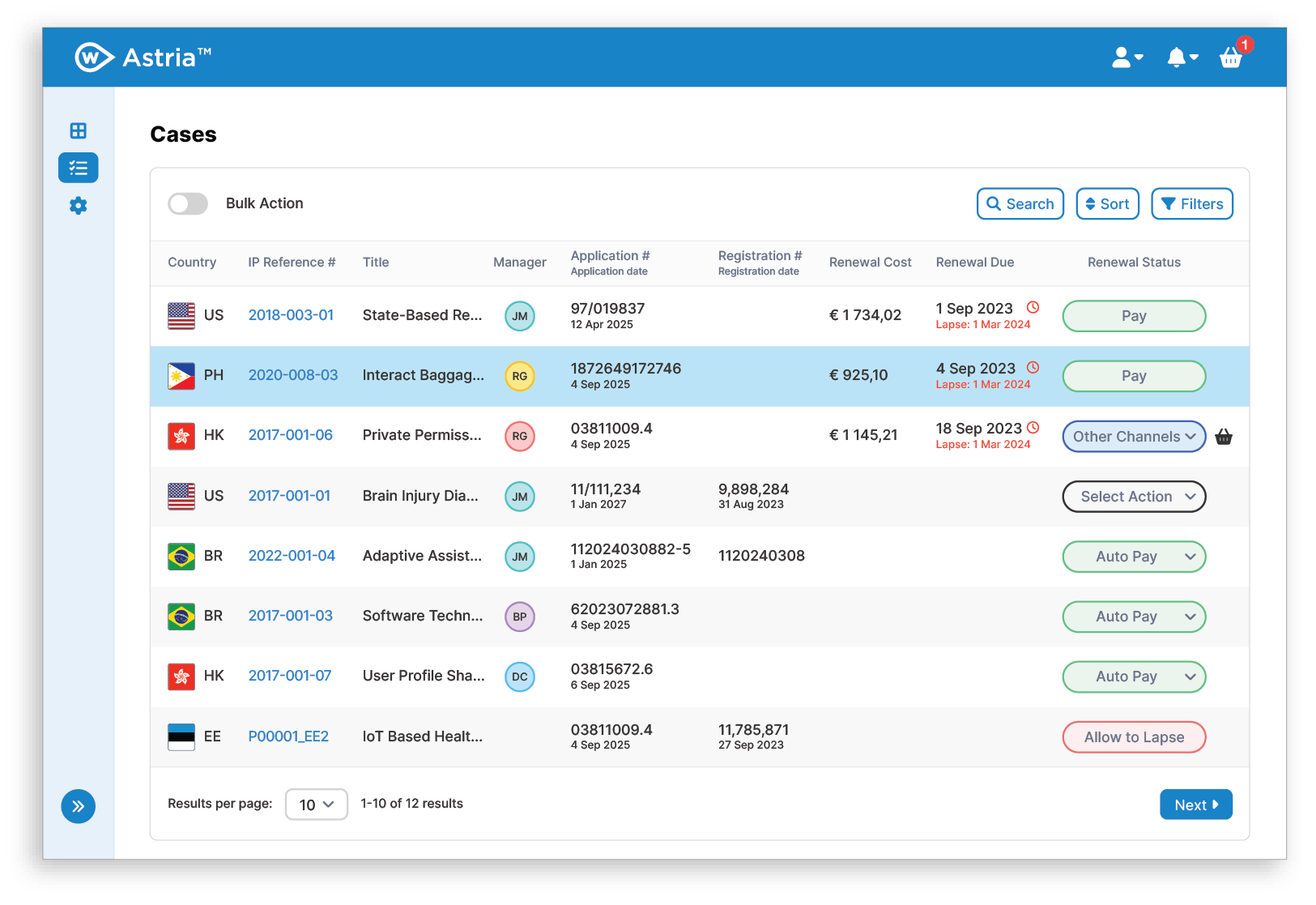Click the Renewal Cost column header
This screenshot has height=905, width=1316.
(x=871, y=263)
